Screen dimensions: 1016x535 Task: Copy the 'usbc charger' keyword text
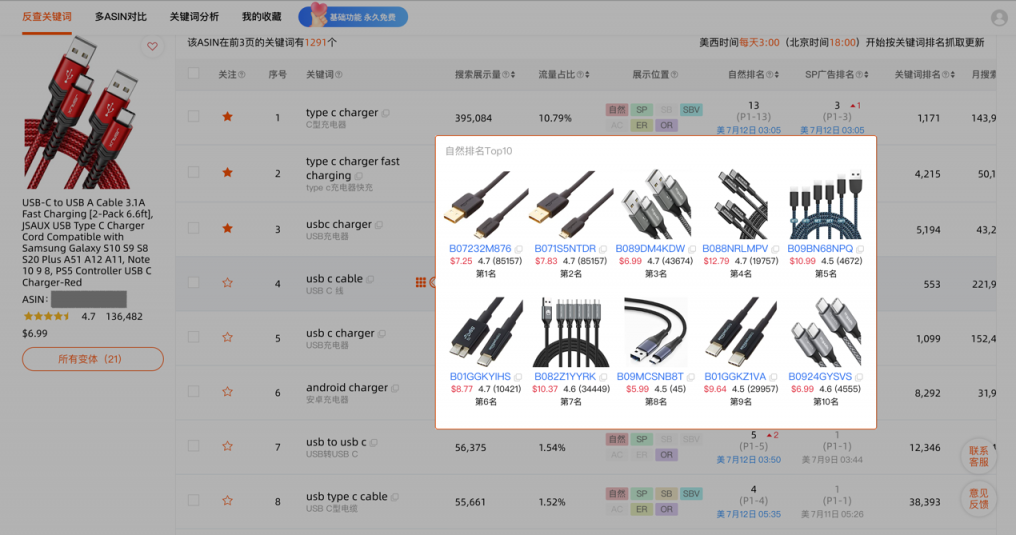pyautogui.click(x=379, y=225)
